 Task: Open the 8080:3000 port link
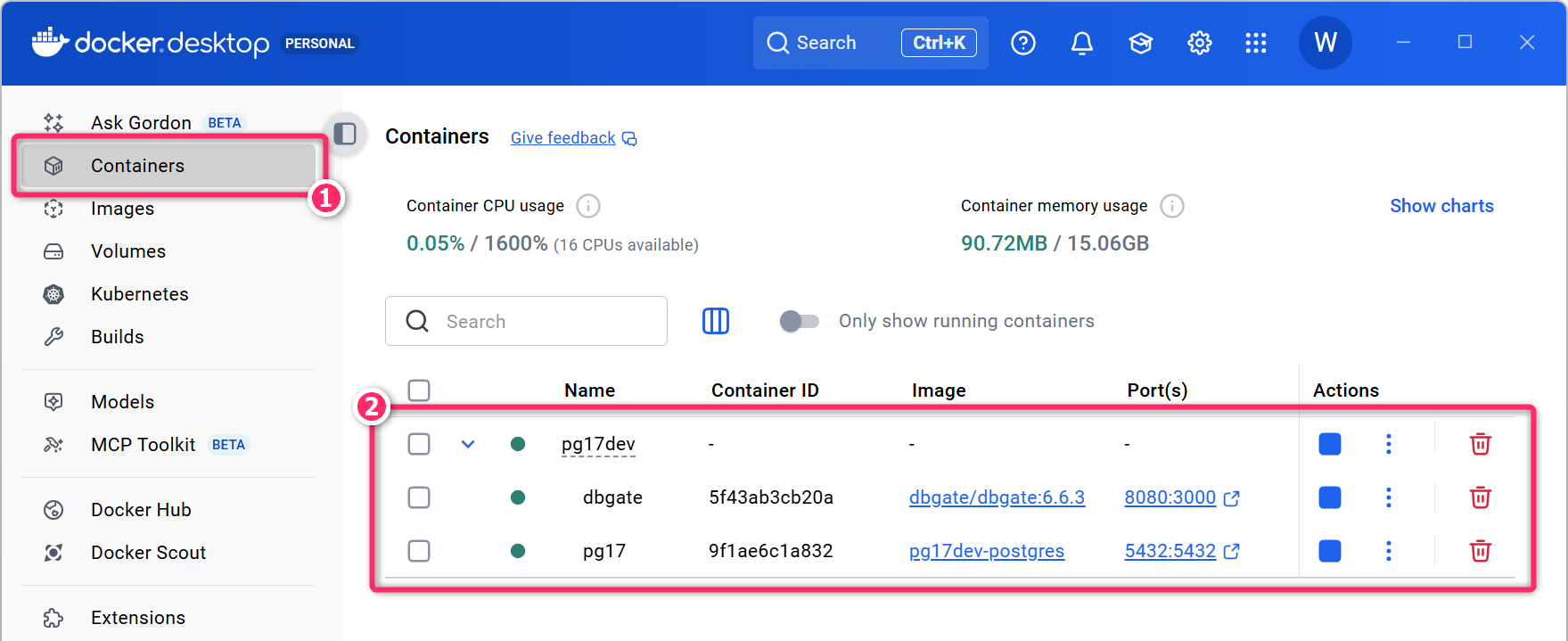[x=1170, y=497]
